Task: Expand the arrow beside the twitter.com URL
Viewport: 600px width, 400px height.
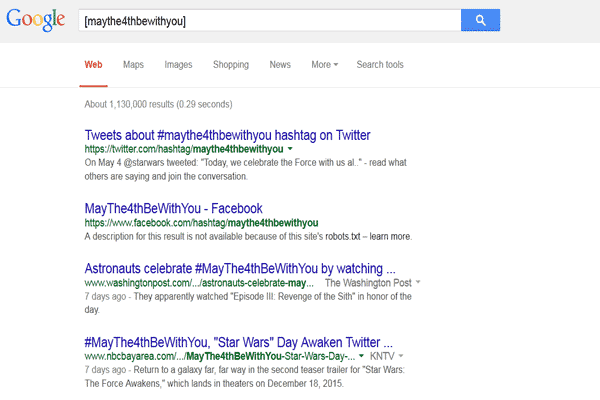Action: coord(290,149)
